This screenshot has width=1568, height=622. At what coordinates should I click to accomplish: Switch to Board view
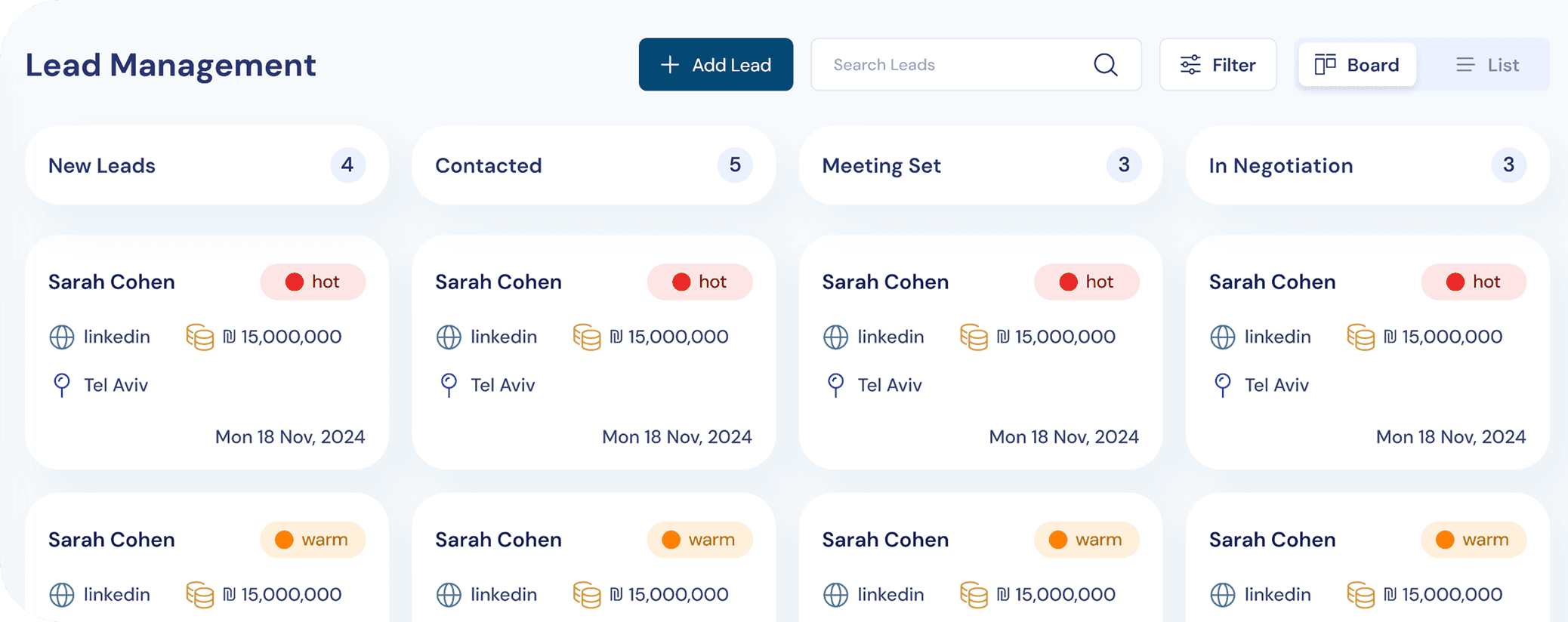(x=1357, y=65)
